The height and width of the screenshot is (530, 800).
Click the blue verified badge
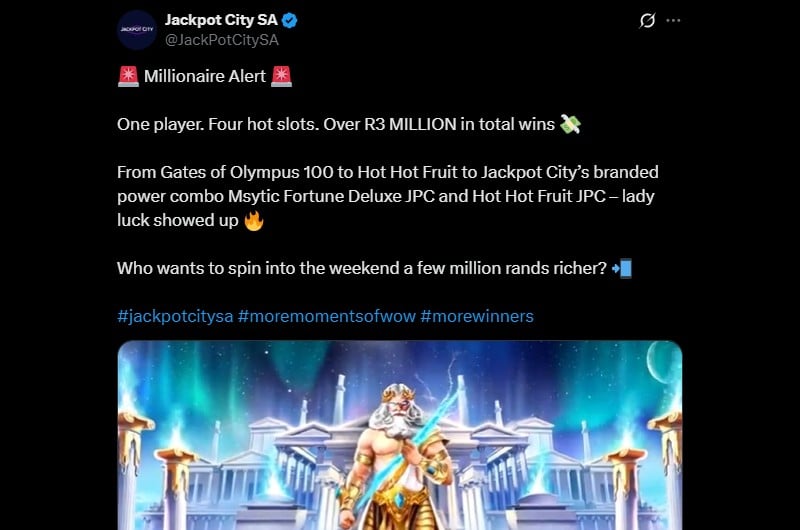pos(290,20)
